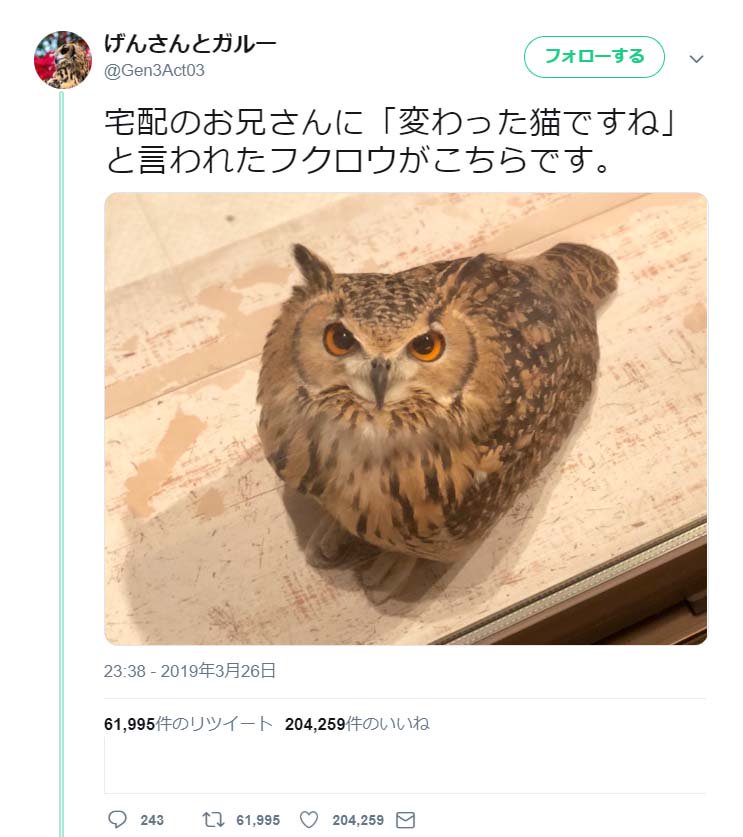
Task: Click the reply count number 243
Action: (x=151, y=818)
